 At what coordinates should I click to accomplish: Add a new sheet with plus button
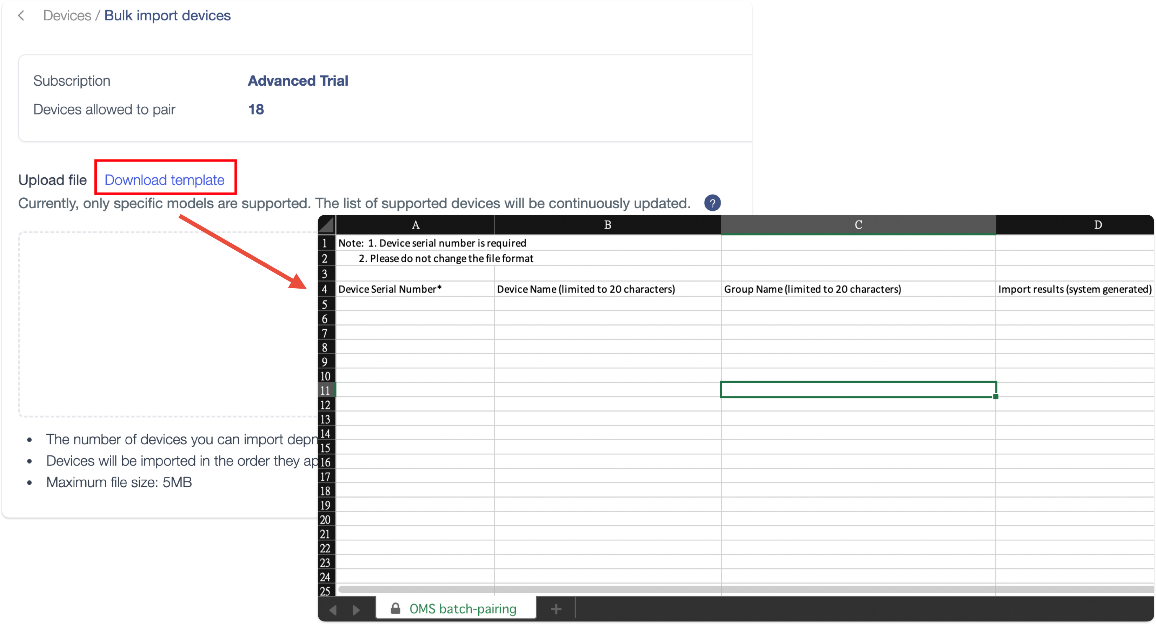(x=556, y=609)
